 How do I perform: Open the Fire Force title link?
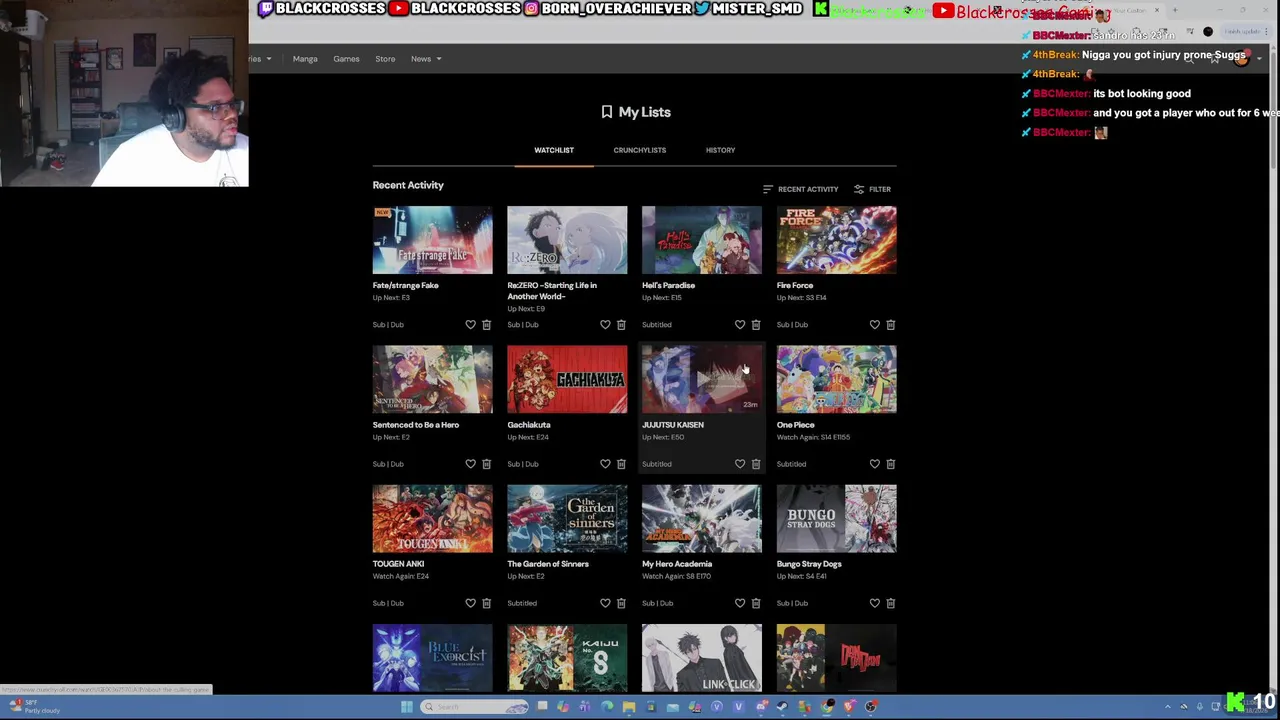[x=795, y=285]
